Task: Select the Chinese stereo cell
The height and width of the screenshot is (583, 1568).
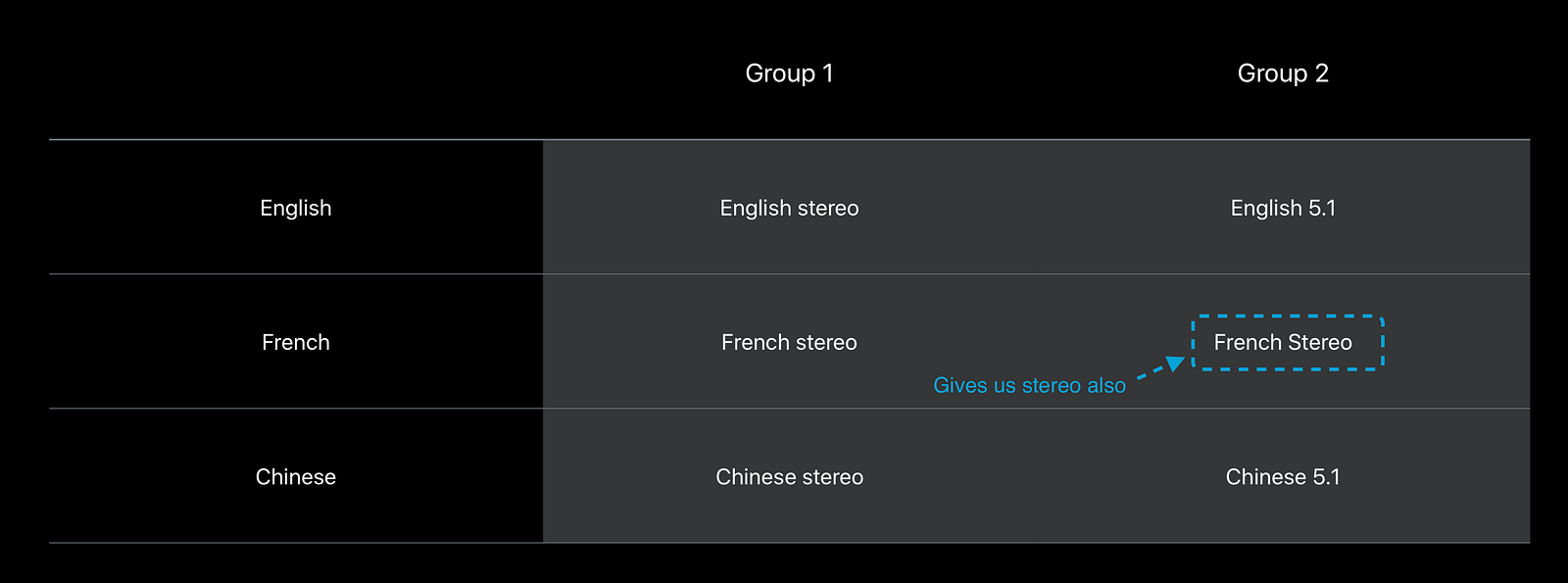Action: point(789,477)
